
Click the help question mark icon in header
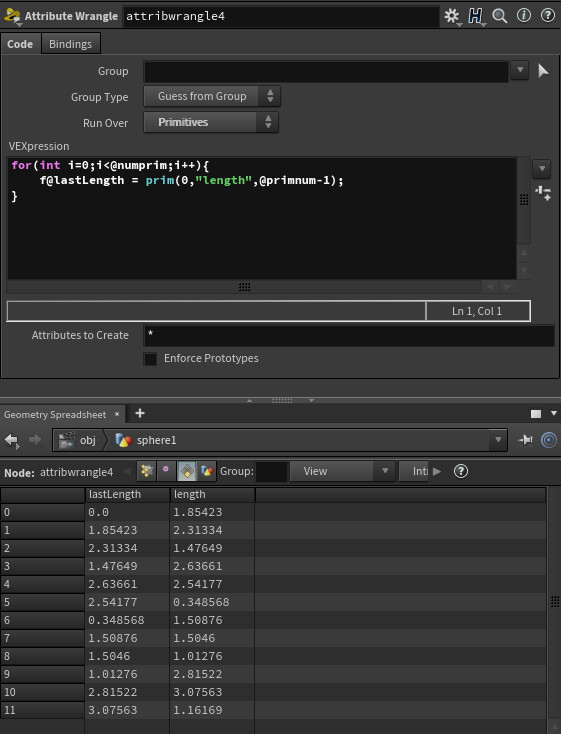coord(547,15)
